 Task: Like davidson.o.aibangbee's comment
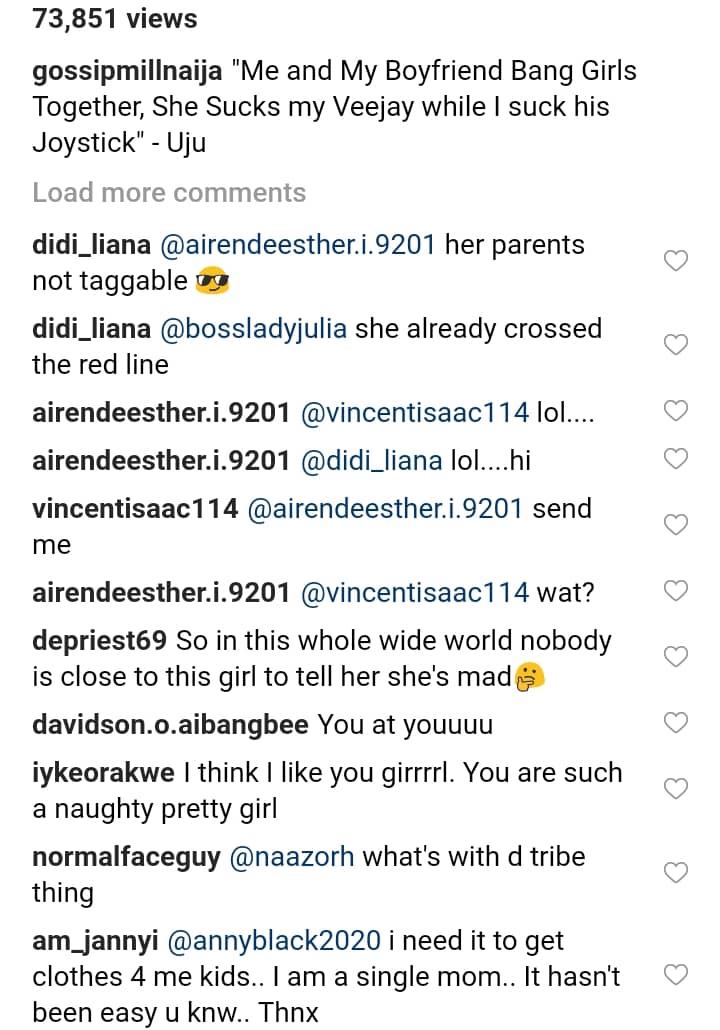[676, 723]
